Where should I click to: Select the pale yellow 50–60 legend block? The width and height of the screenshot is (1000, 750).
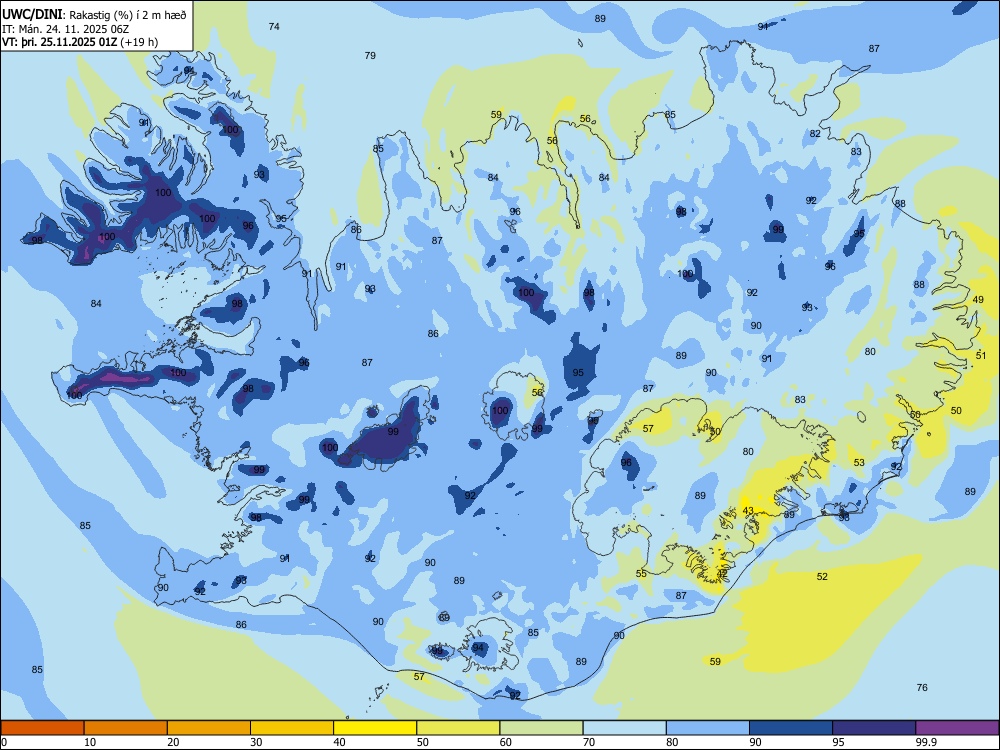(458, 728)
